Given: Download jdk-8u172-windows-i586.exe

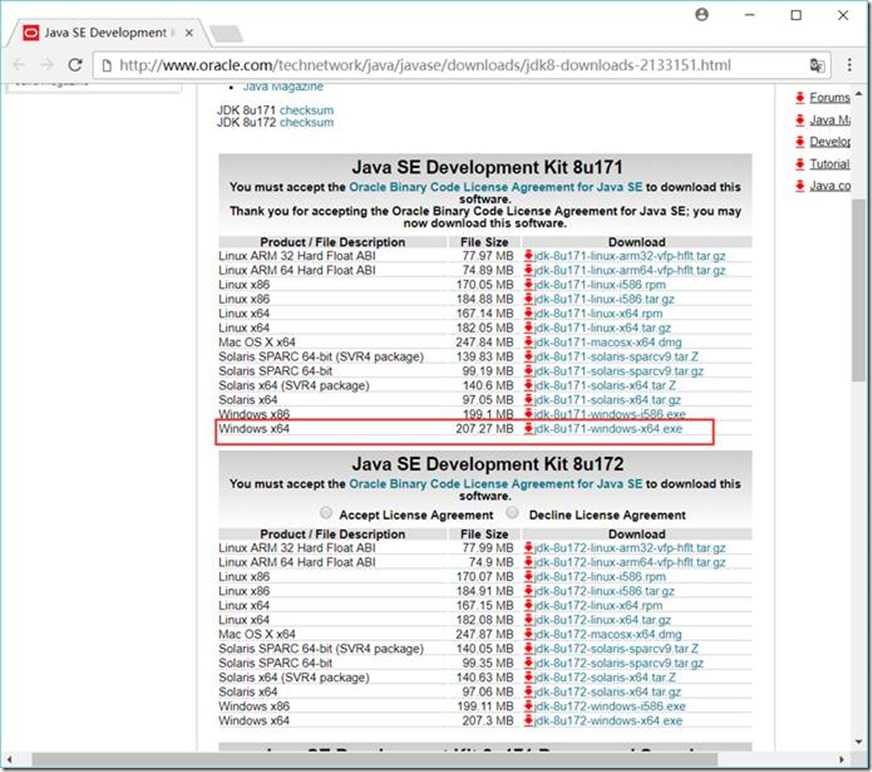Looking at the screenshot, I should (x=610, y=706).
